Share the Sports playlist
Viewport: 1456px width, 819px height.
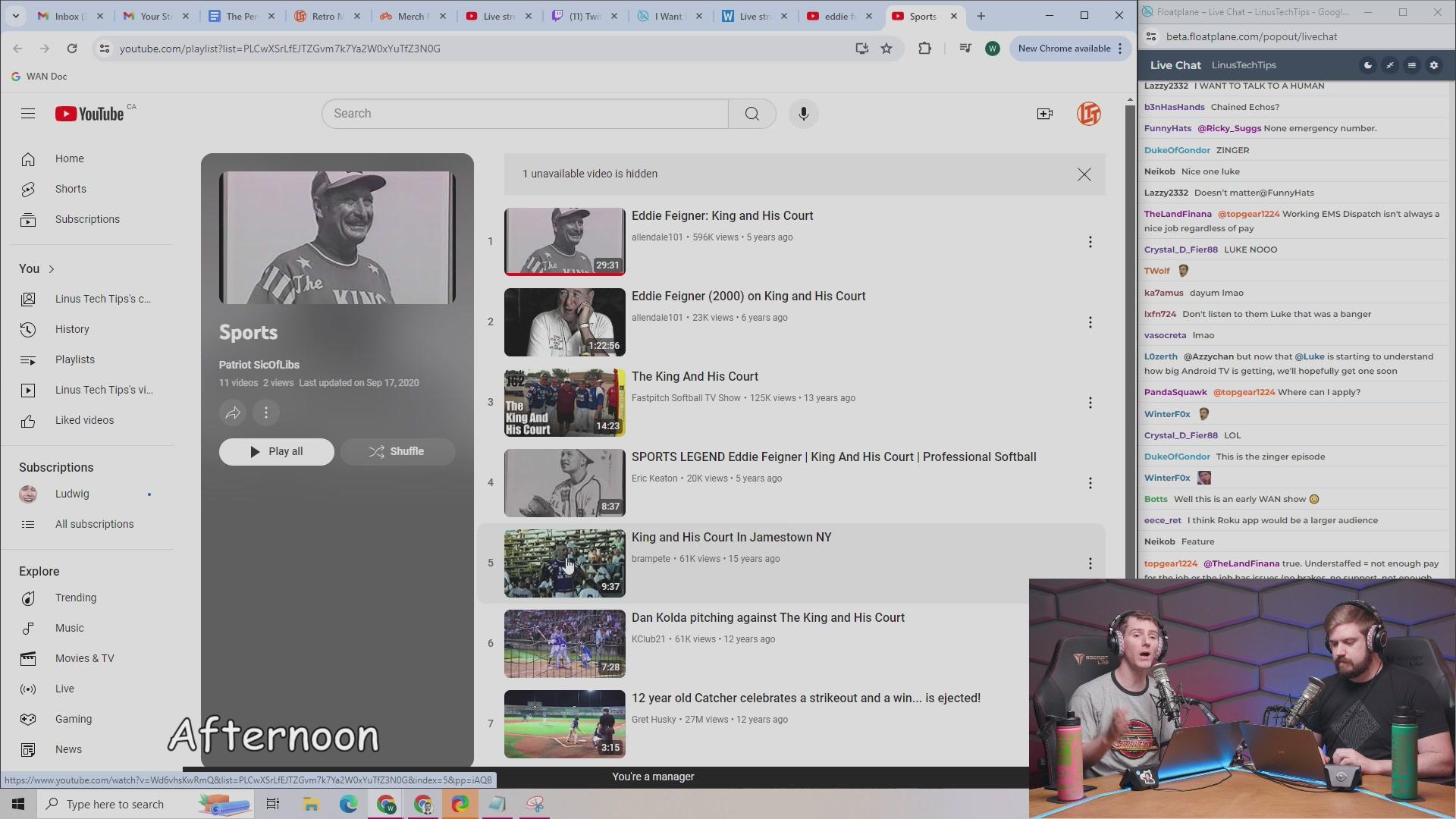tap(233, 413)
